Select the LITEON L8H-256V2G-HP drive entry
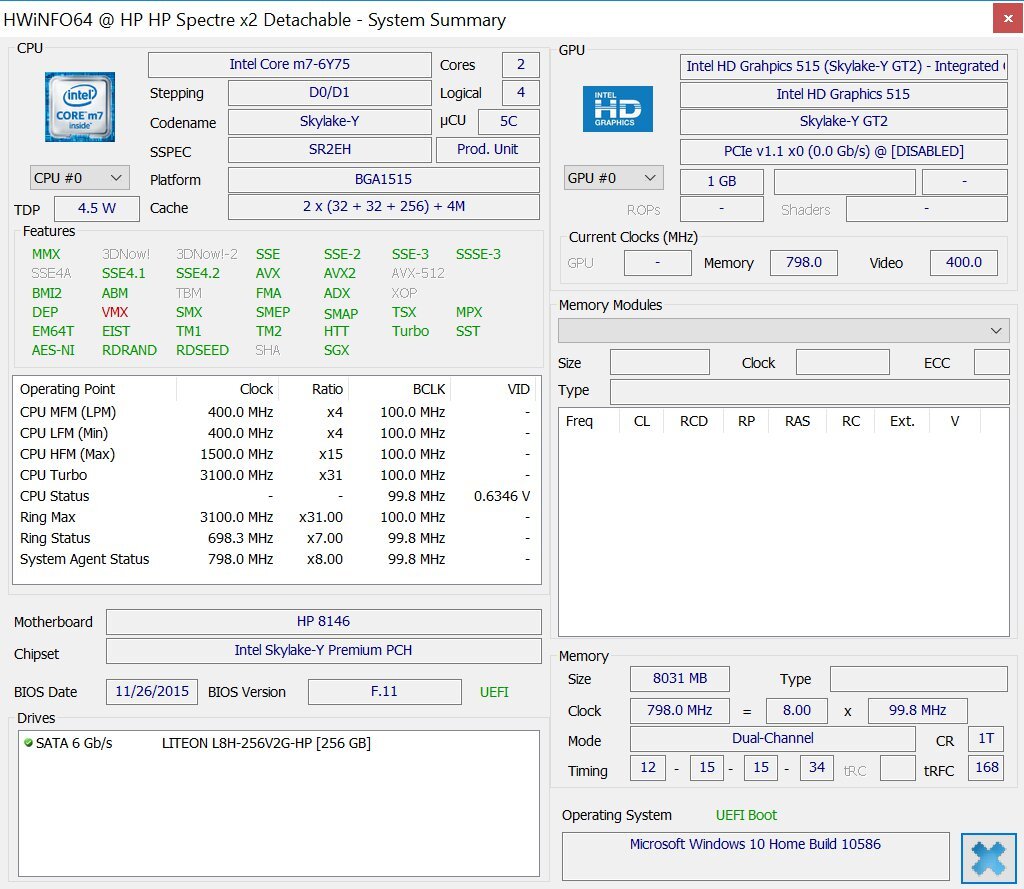 pos(266,743)
